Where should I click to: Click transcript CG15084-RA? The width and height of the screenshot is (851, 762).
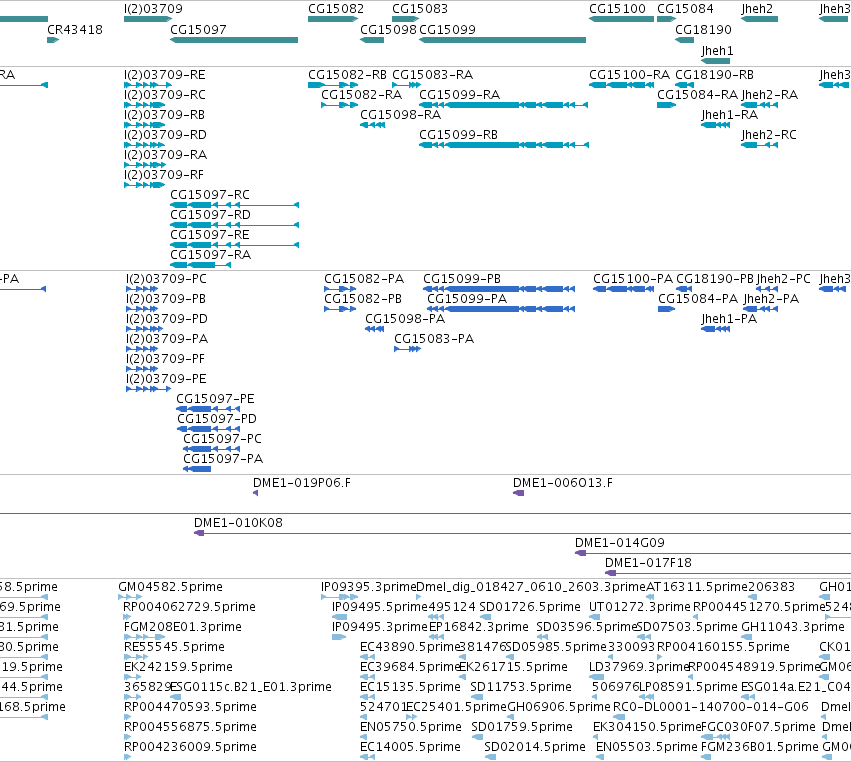[666, 105]
